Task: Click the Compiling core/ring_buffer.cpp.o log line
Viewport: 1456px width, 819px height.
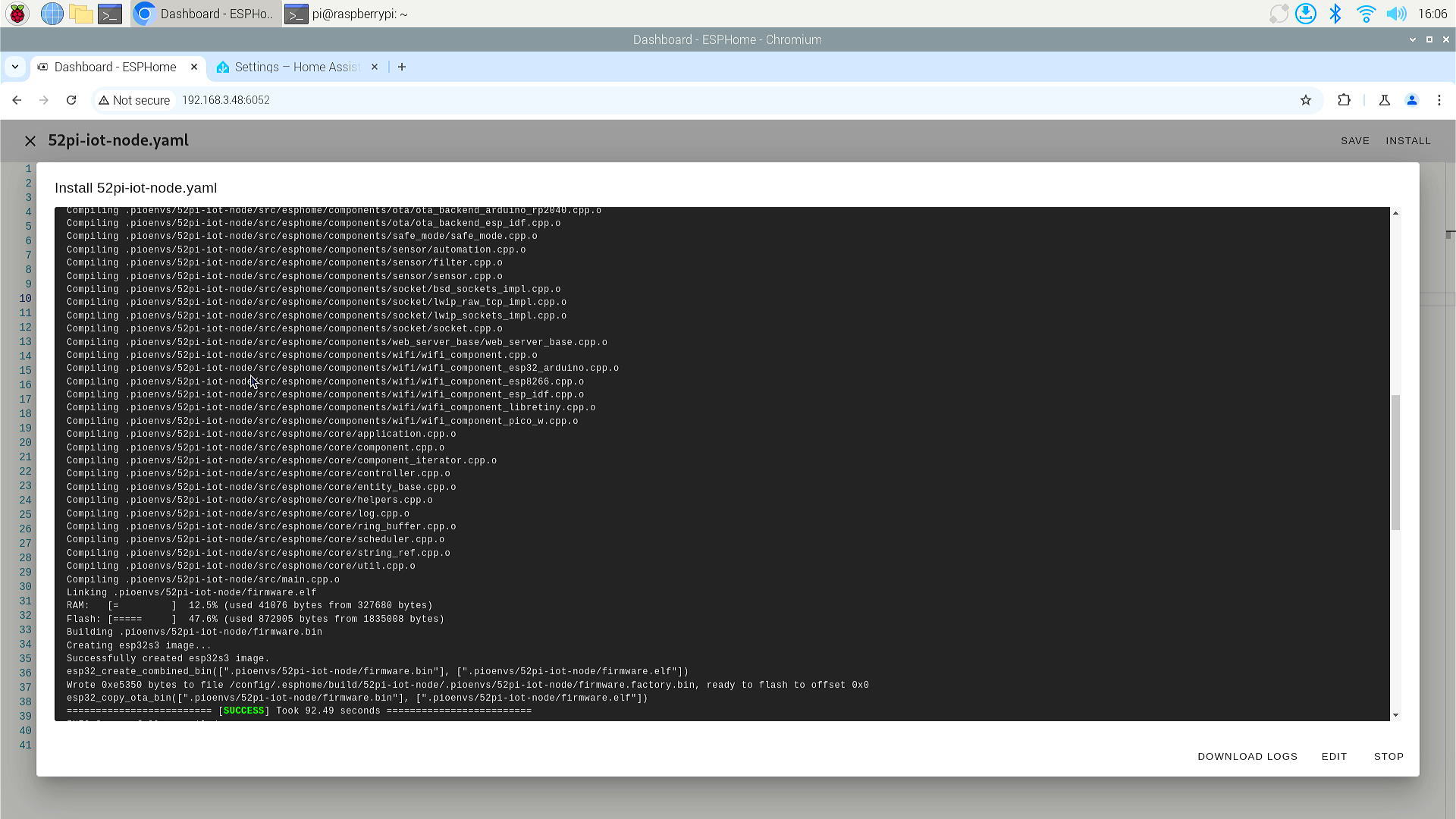Action: coord(262,527)
